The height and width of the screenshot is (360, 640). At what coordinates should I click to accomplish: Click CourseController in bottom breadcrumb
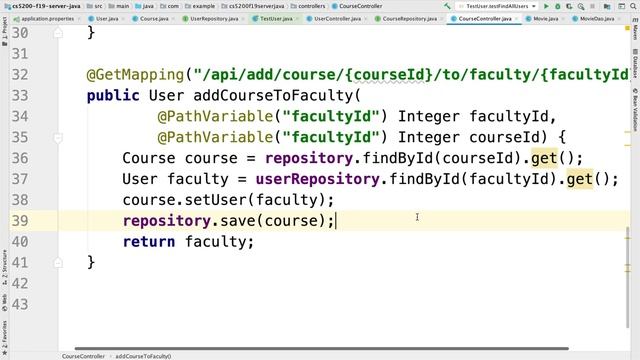(x=83, y=356)
